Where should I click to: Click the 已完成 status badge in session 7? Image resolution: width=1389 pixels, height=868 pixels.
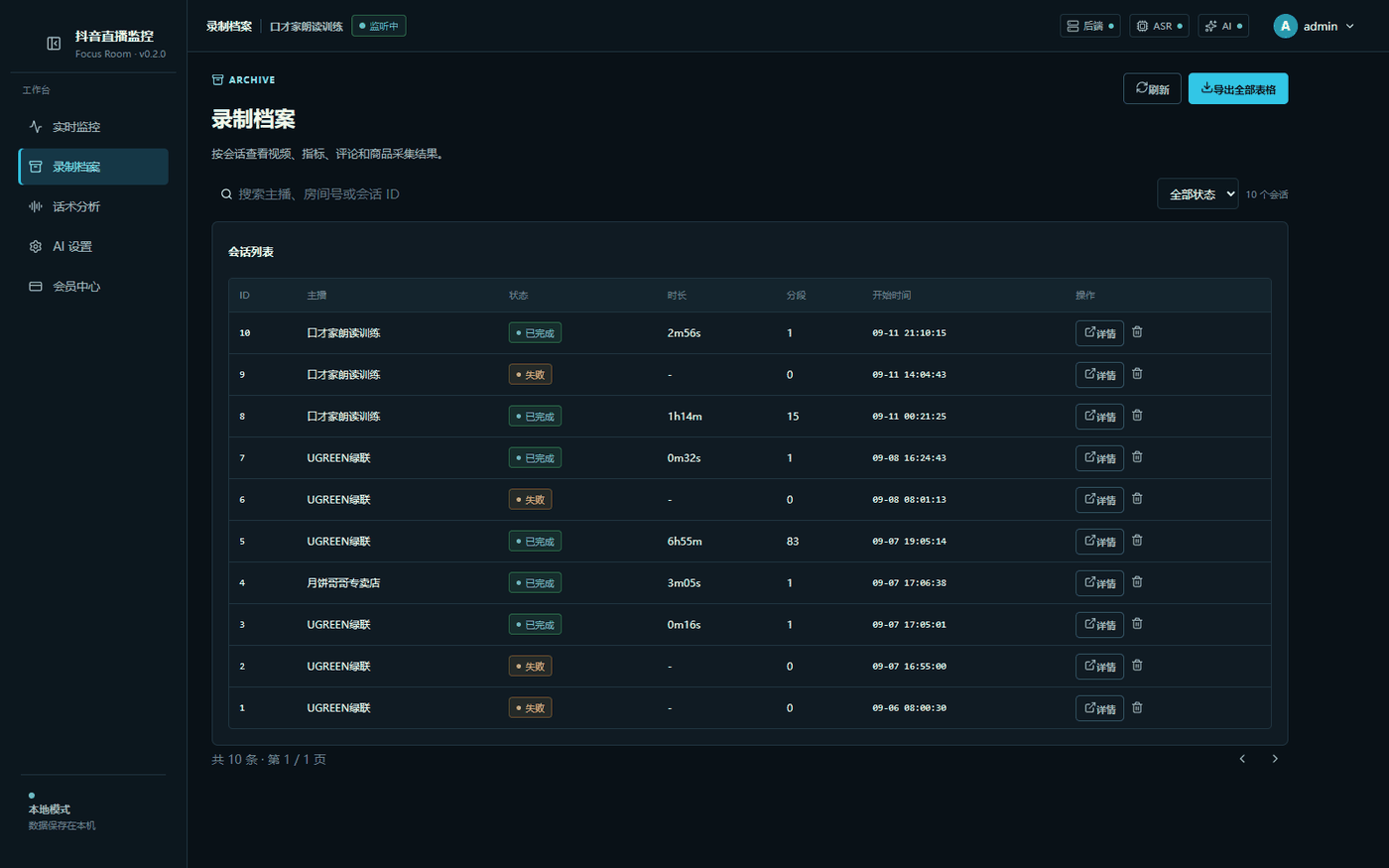pos(535,458)
